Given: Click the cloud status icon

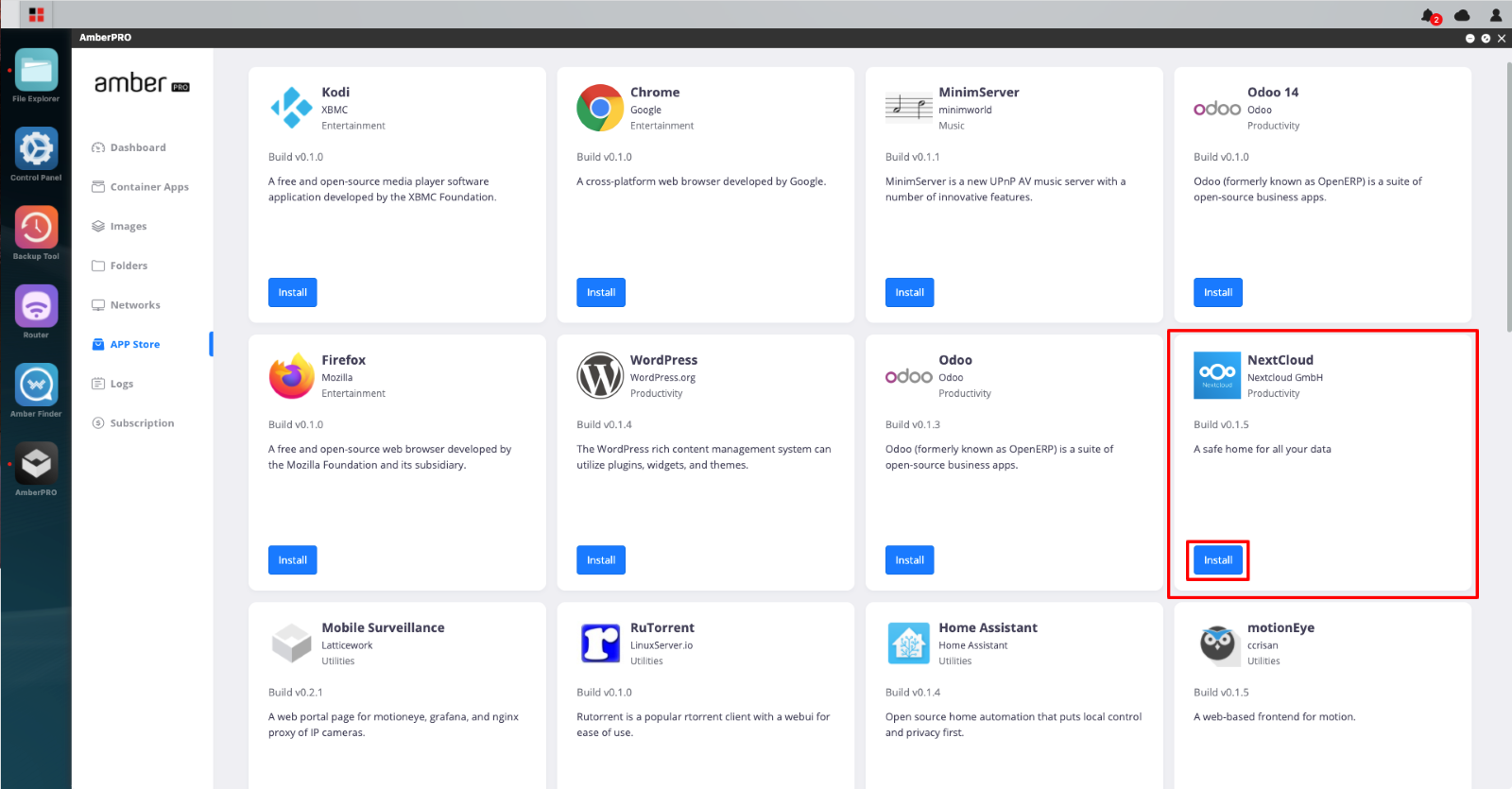Looking at the screenshot, I should [1462, 14].
